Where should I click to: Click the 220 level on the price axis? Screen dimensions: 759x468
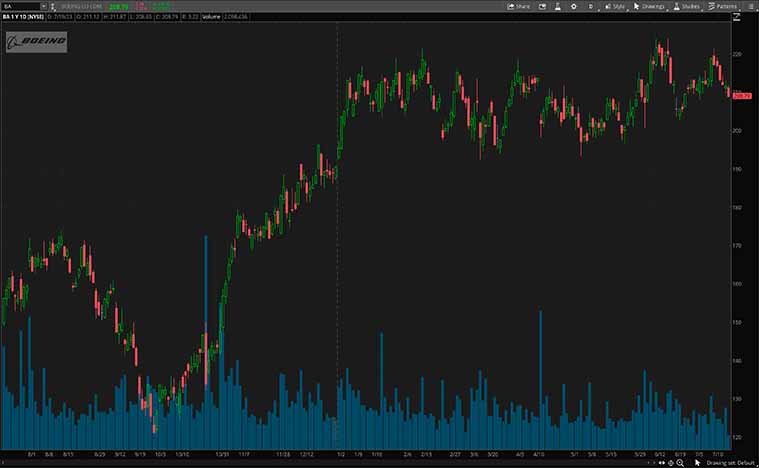pyautogui.click(x=737, y=54)
